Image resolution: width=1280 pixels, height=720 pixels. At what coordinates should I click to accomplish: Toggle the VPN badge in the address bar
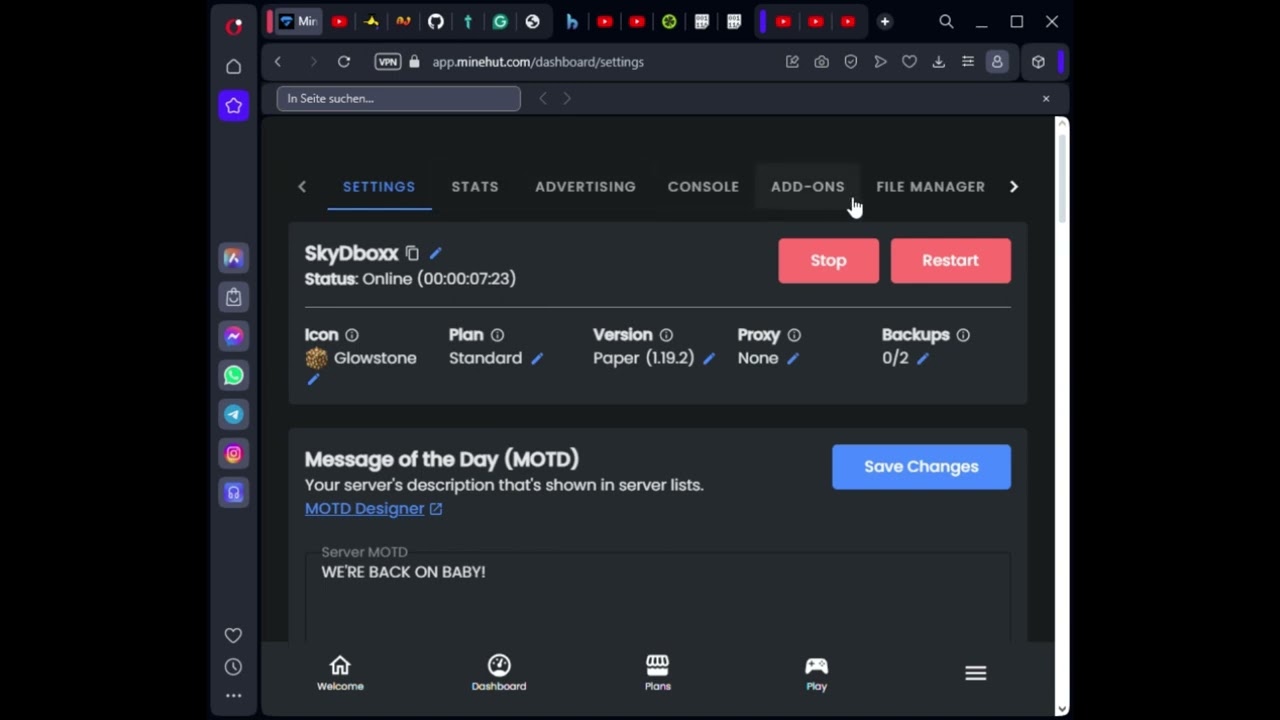388,62
